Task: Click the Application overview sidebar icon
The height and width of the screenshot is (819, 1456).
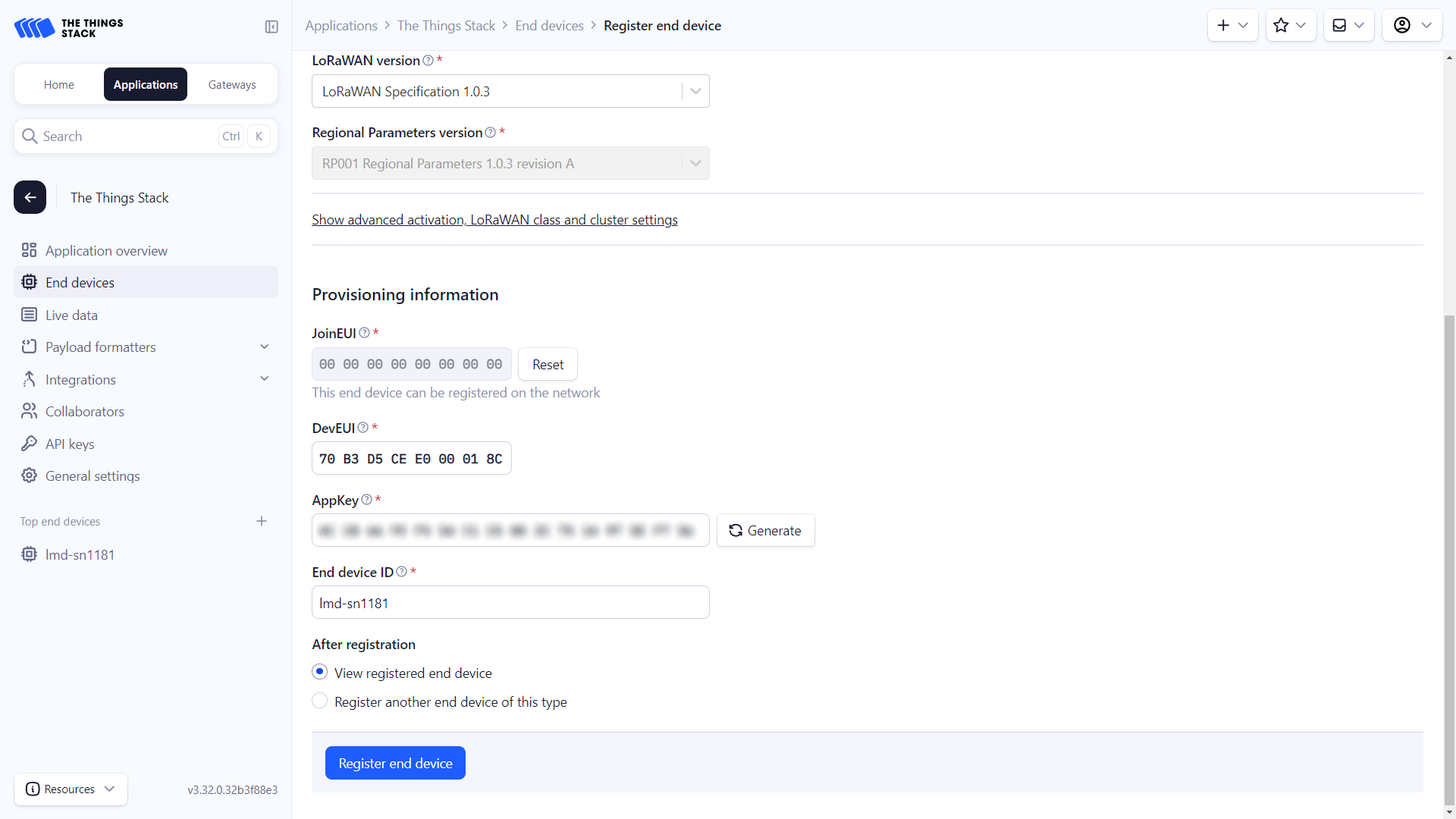Action: point(30,250)
